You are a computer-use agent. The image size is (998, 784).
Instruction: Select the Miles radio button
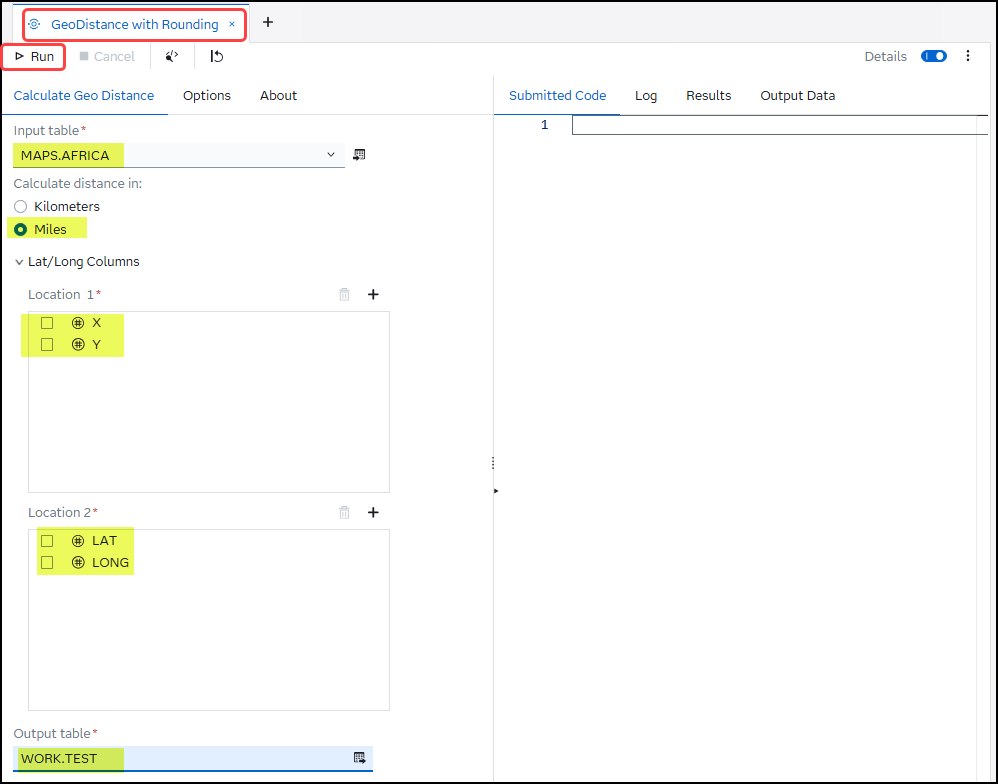click(x=20, y=230)
